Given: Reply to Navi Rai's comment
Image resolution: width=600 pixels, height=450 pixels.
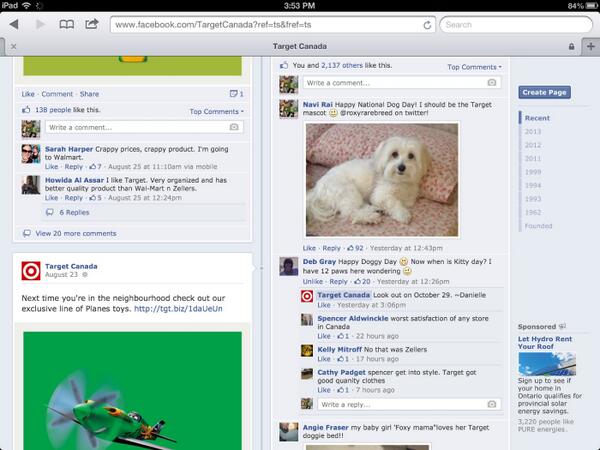Looking at the screenshot, I should tap(331, 248).
